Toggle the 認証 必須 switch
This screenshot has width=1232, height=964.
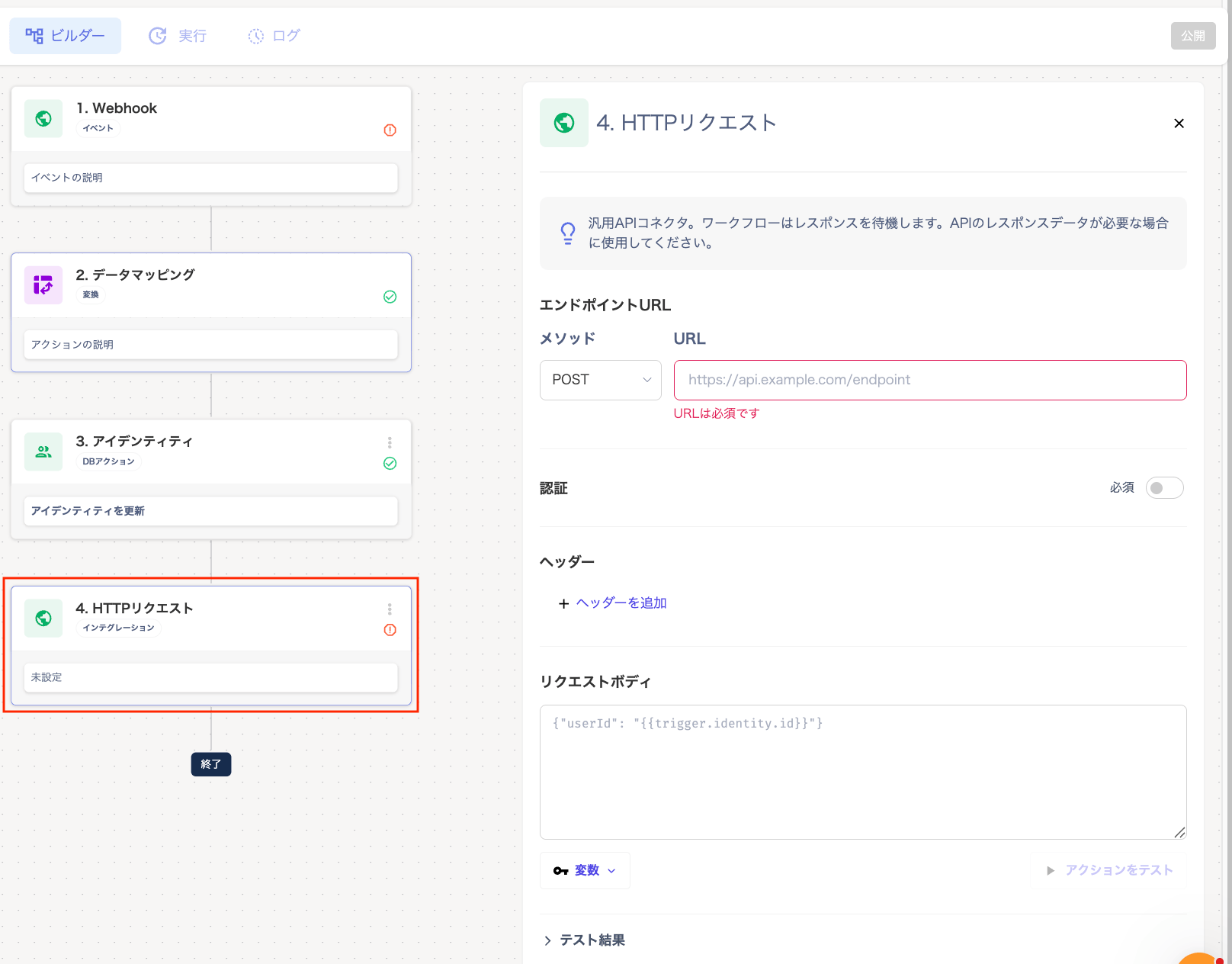tap(1164, 488)
